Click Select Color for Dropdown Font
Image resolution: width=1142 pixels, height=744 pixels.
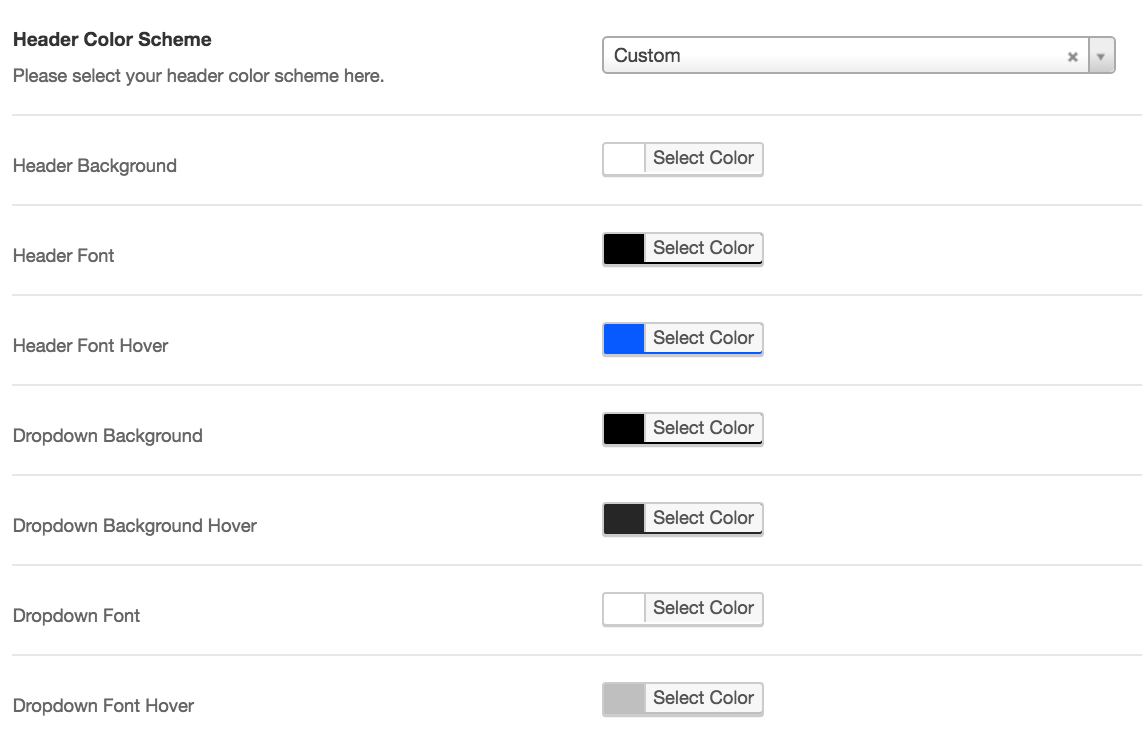[704, 608]
